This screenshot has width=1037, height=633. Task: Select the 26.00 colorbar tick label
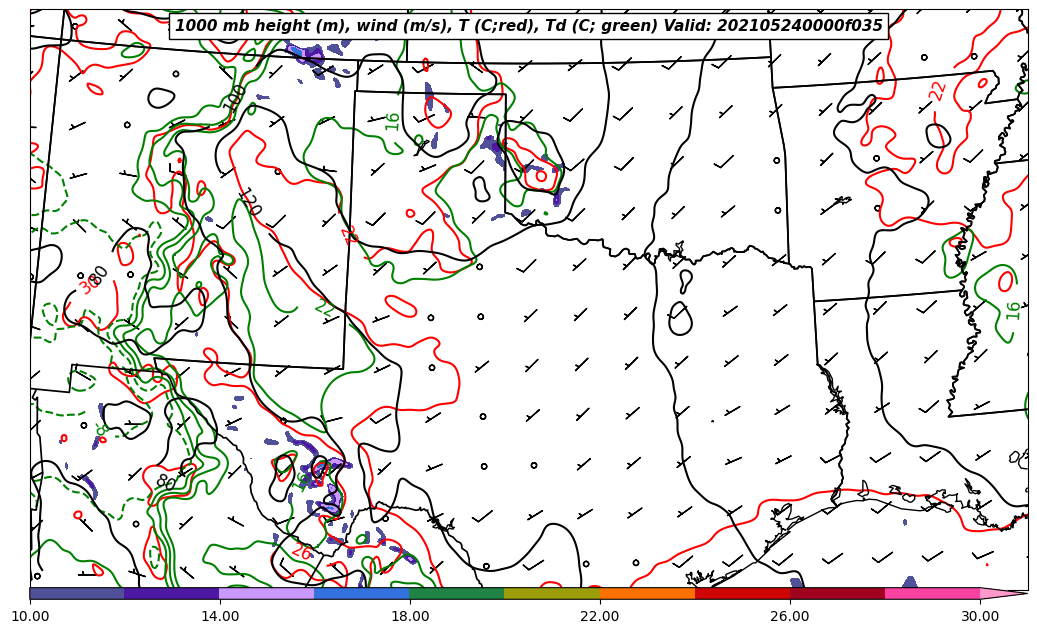(x=790, y=616)
